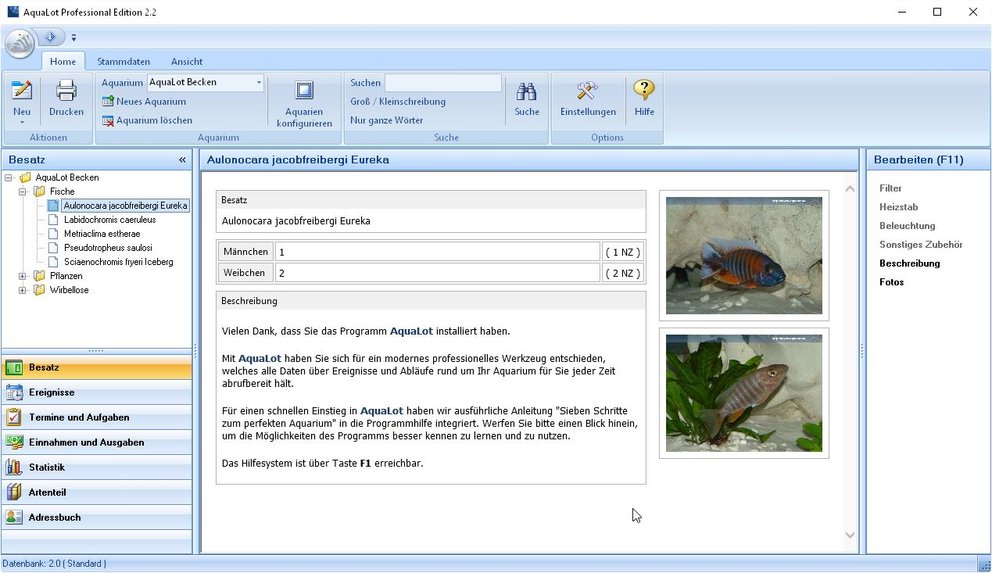
Task: Switch to the Stammdaten ribbon tab
Action: 123,61
